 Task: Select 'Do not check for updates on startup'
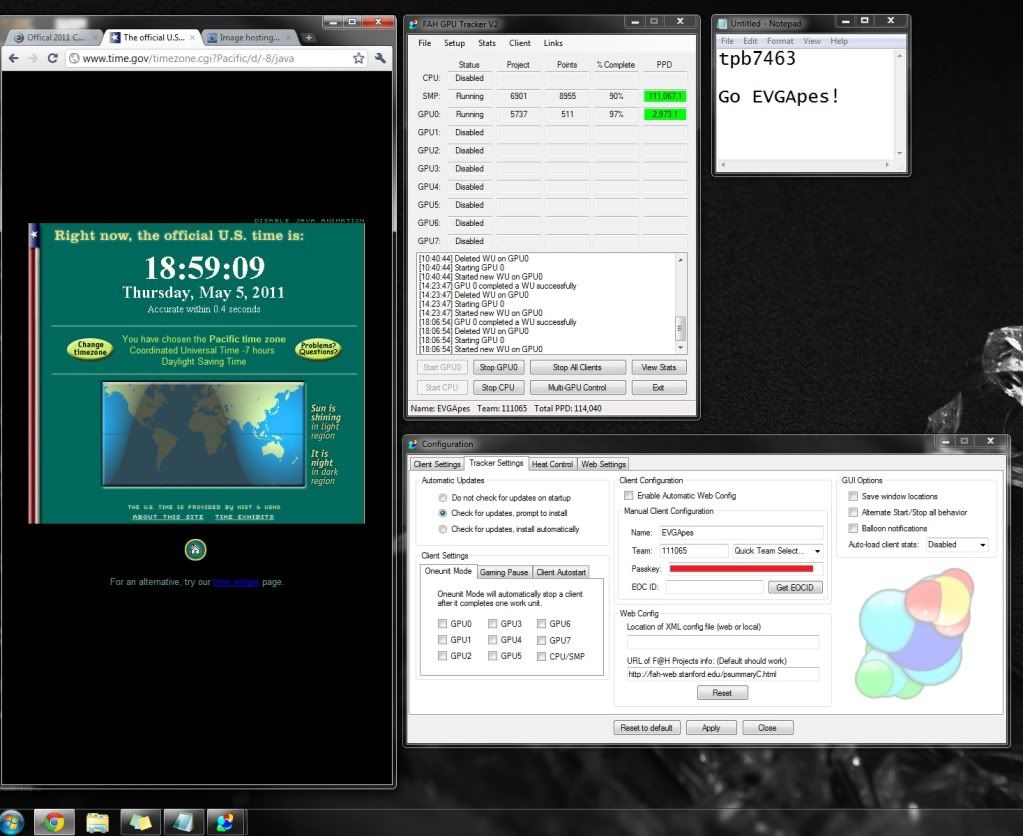pyautogui.click(x=443, y=497)
